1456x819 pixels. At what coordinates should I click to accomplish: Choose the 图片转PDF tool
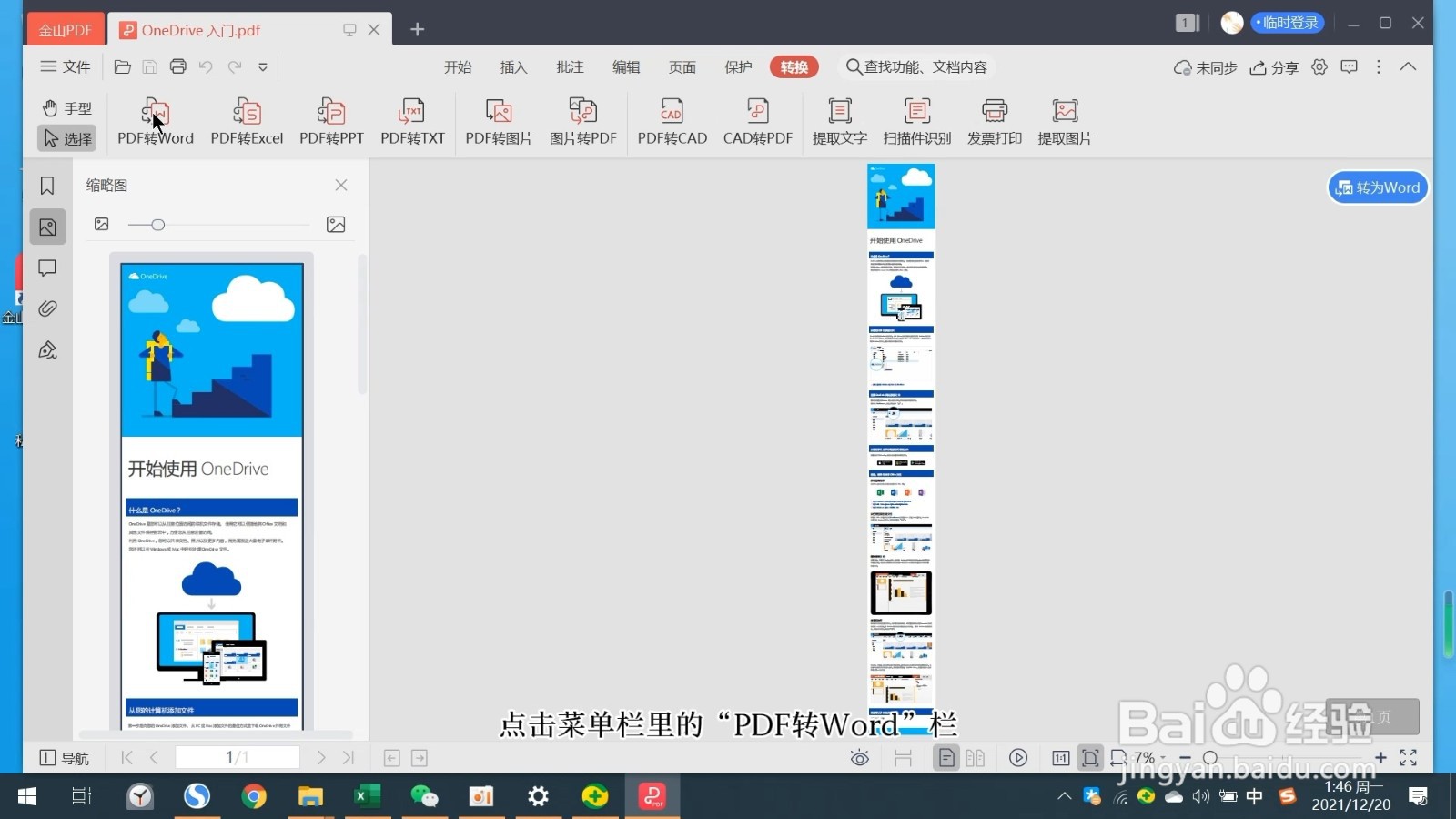pyautogui.click(x=582, y=122)
